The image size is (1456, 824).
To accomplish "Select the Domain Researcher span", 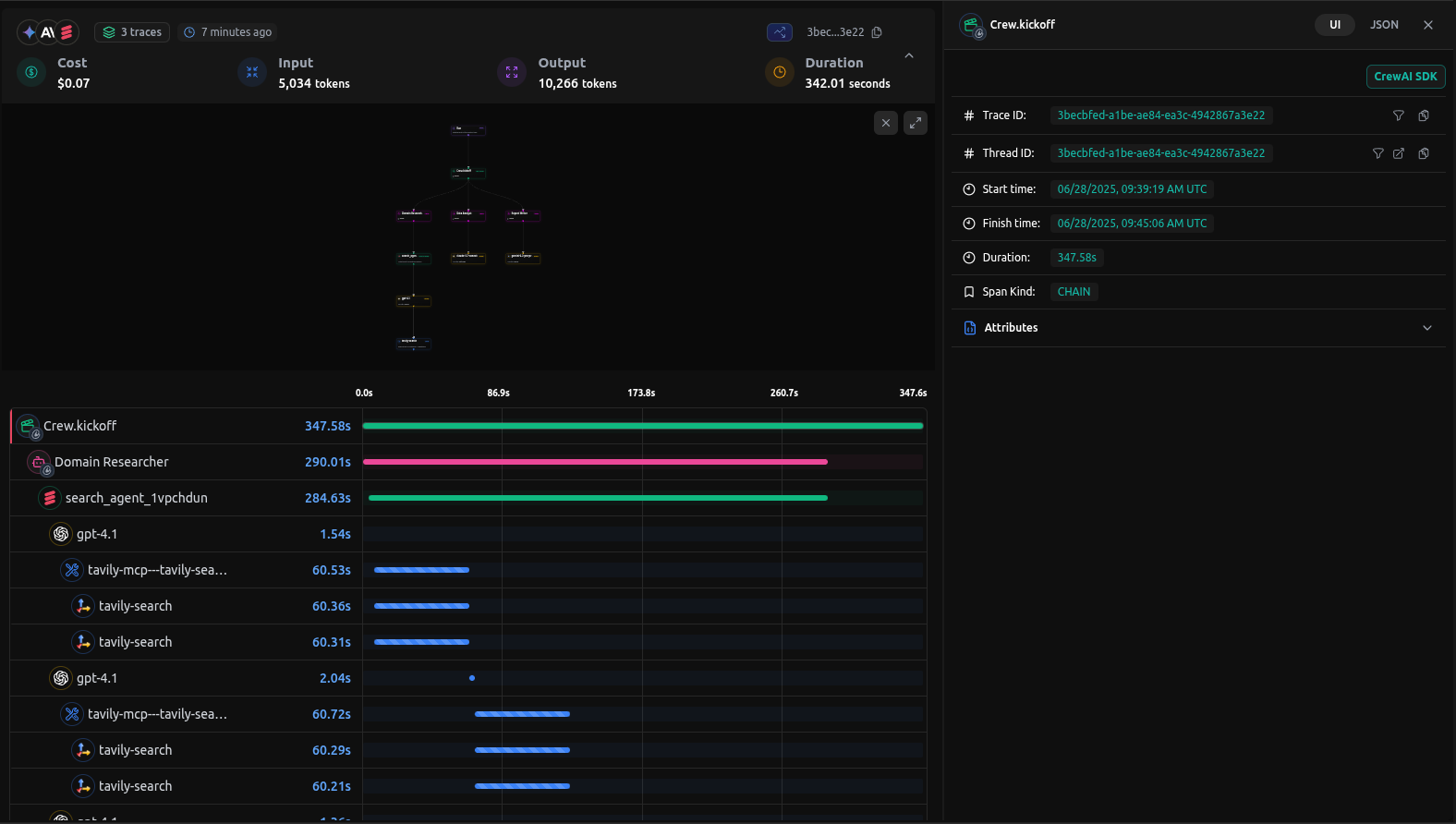I will 111,462.
